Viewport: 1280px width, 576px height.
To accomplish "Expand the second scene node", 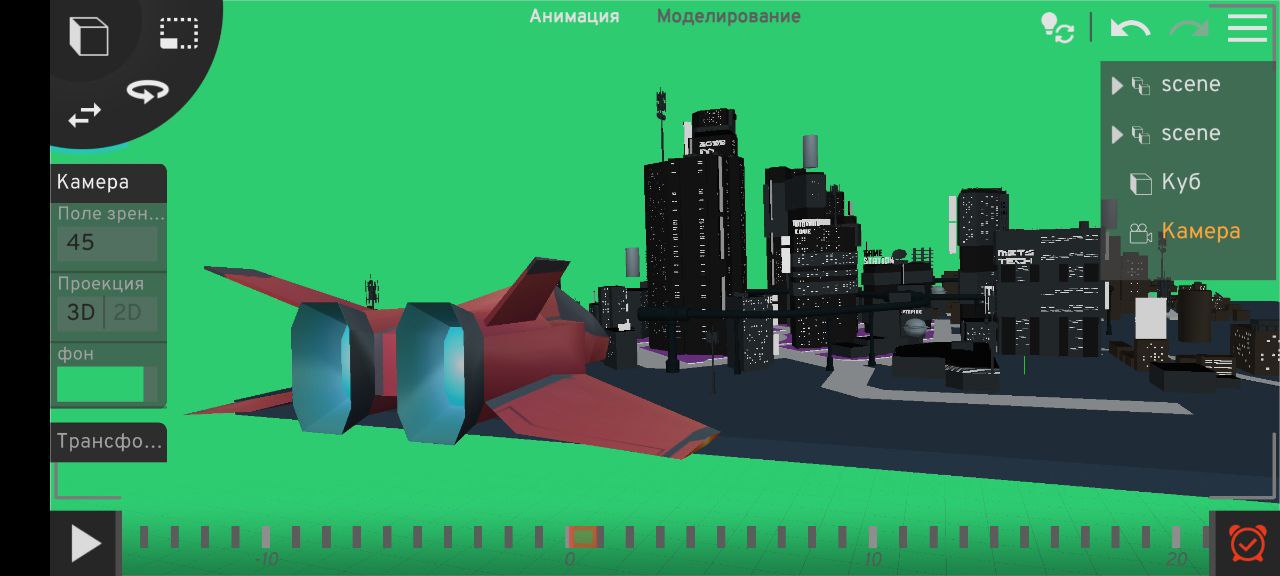I will coord(1117,134).
